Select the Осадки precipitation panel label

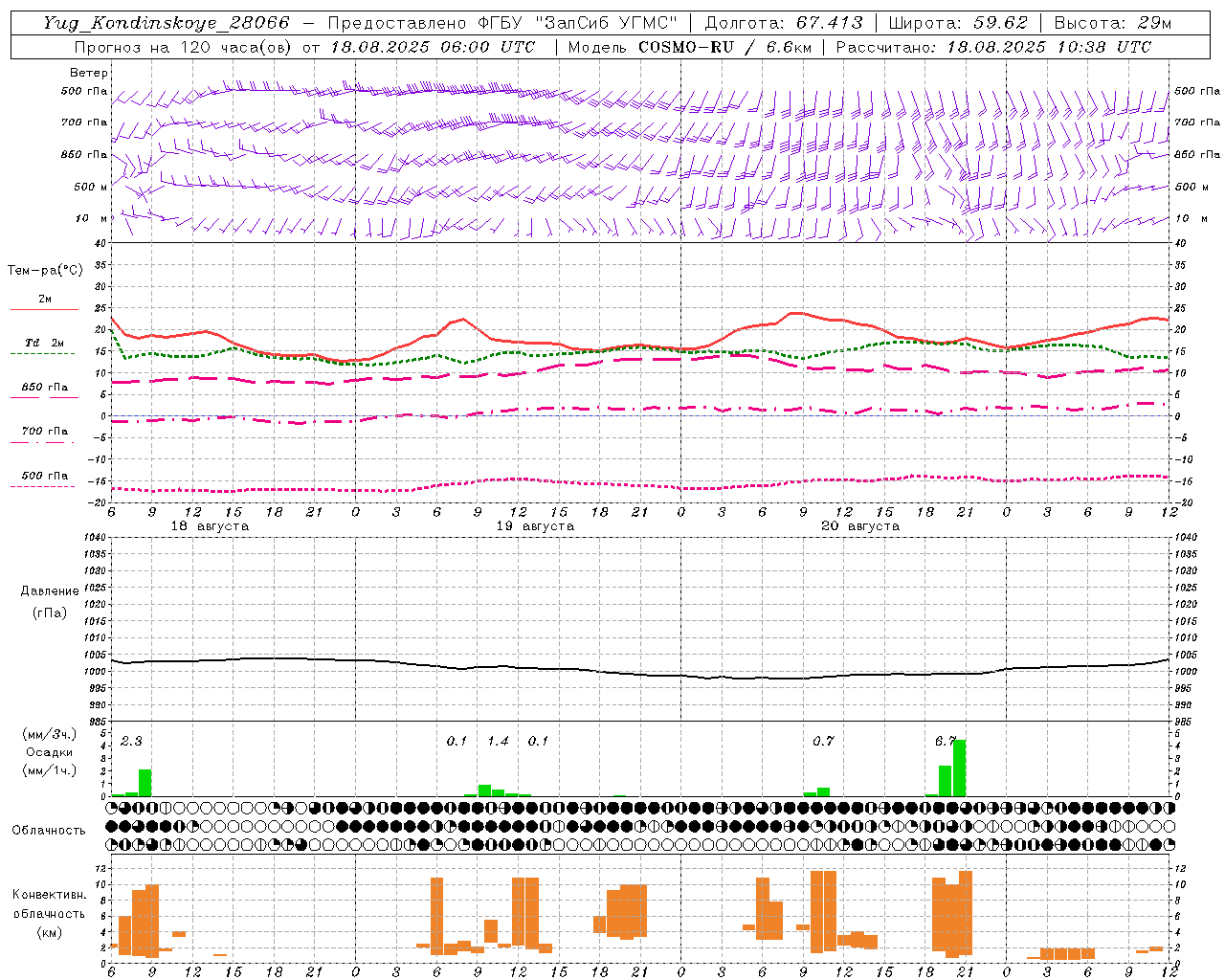coord(49,752)
